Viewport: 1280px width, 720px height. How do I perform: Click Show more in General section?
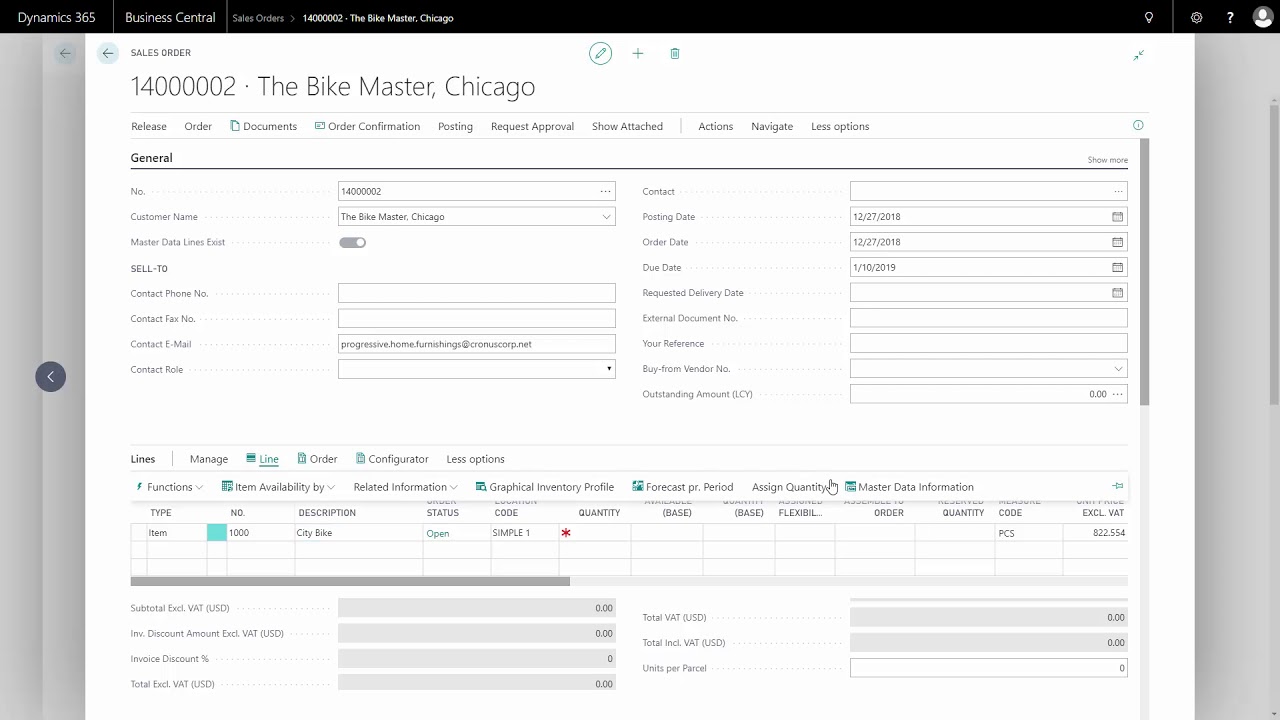[x=1107, y=160]
